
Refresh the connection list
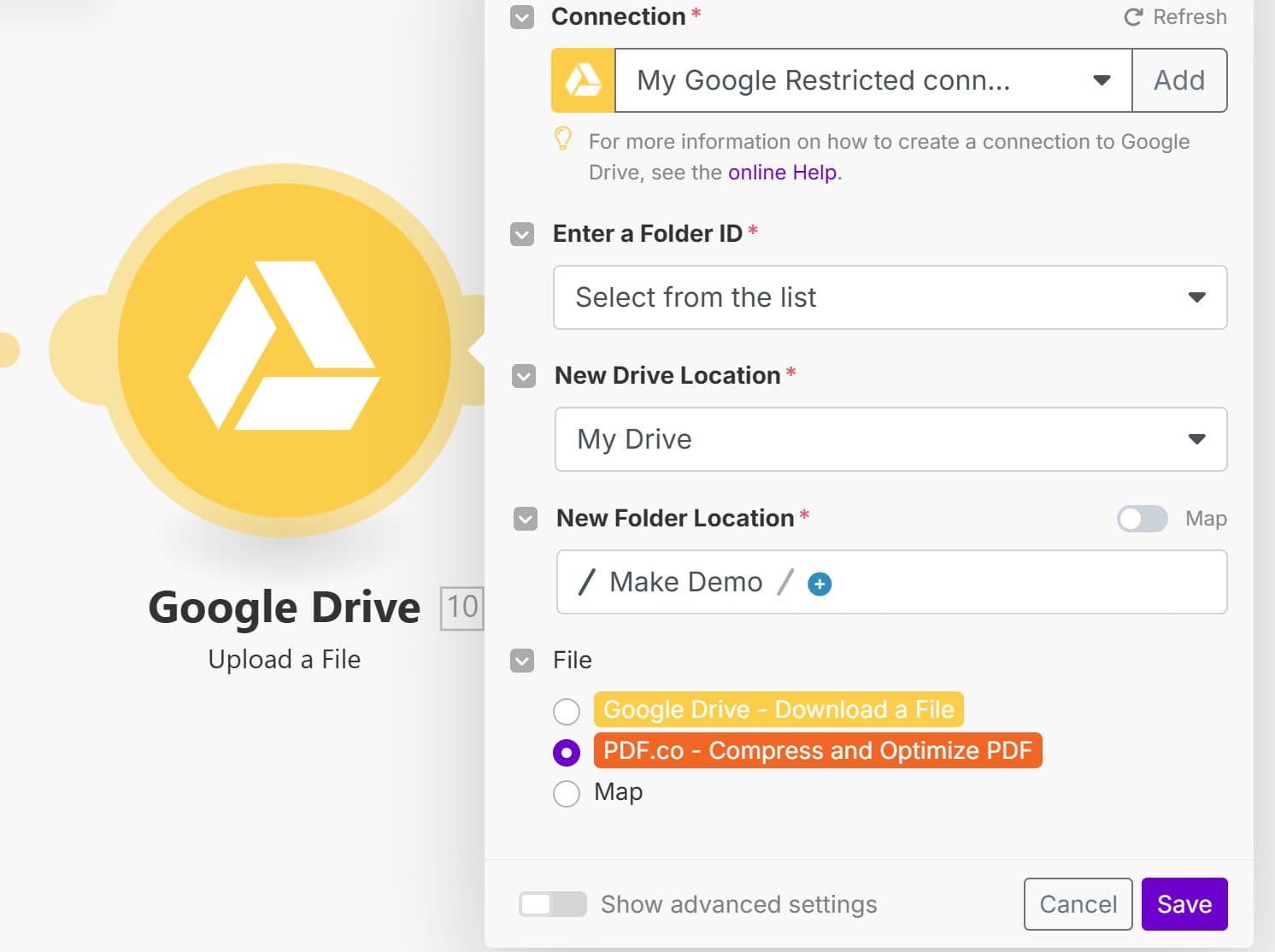click(x=1174, y=16)
